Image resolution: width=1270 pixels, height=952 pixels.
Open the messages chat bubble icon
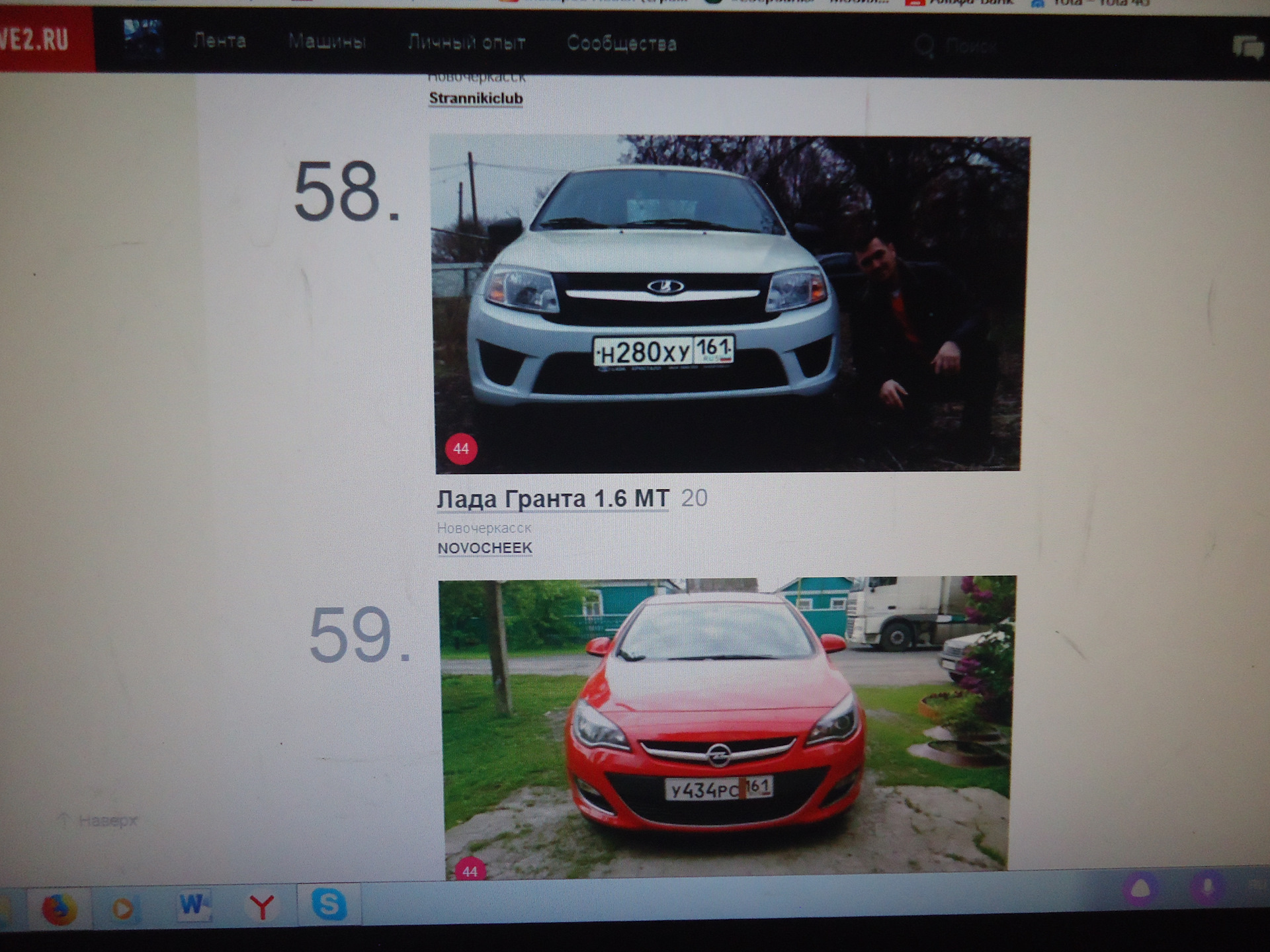pyautogui.click(x=1248, y=48)
